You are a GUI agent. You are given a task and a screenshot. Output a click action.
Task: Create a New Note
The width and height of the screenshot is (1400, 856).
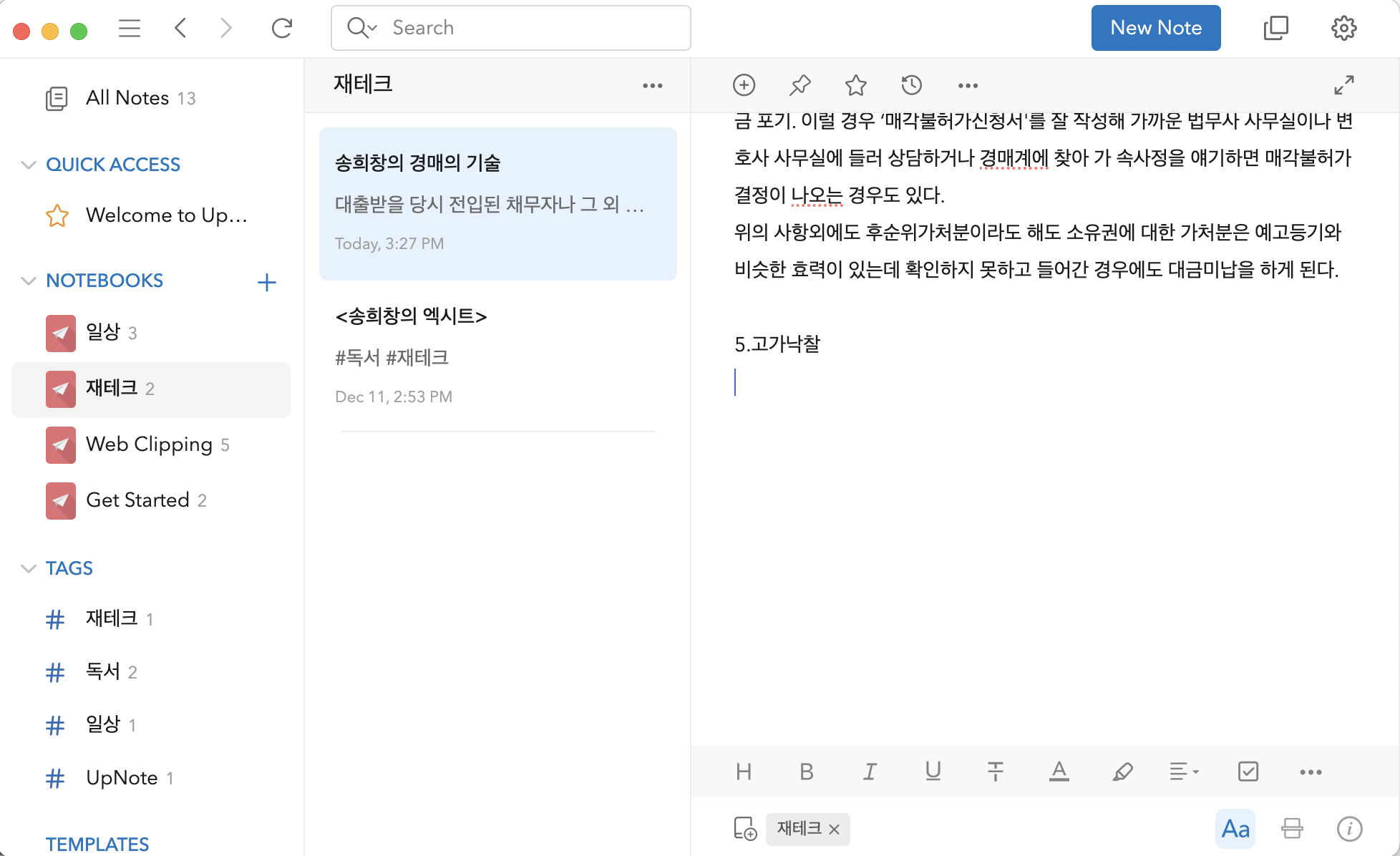click(x=1155, y=28)
